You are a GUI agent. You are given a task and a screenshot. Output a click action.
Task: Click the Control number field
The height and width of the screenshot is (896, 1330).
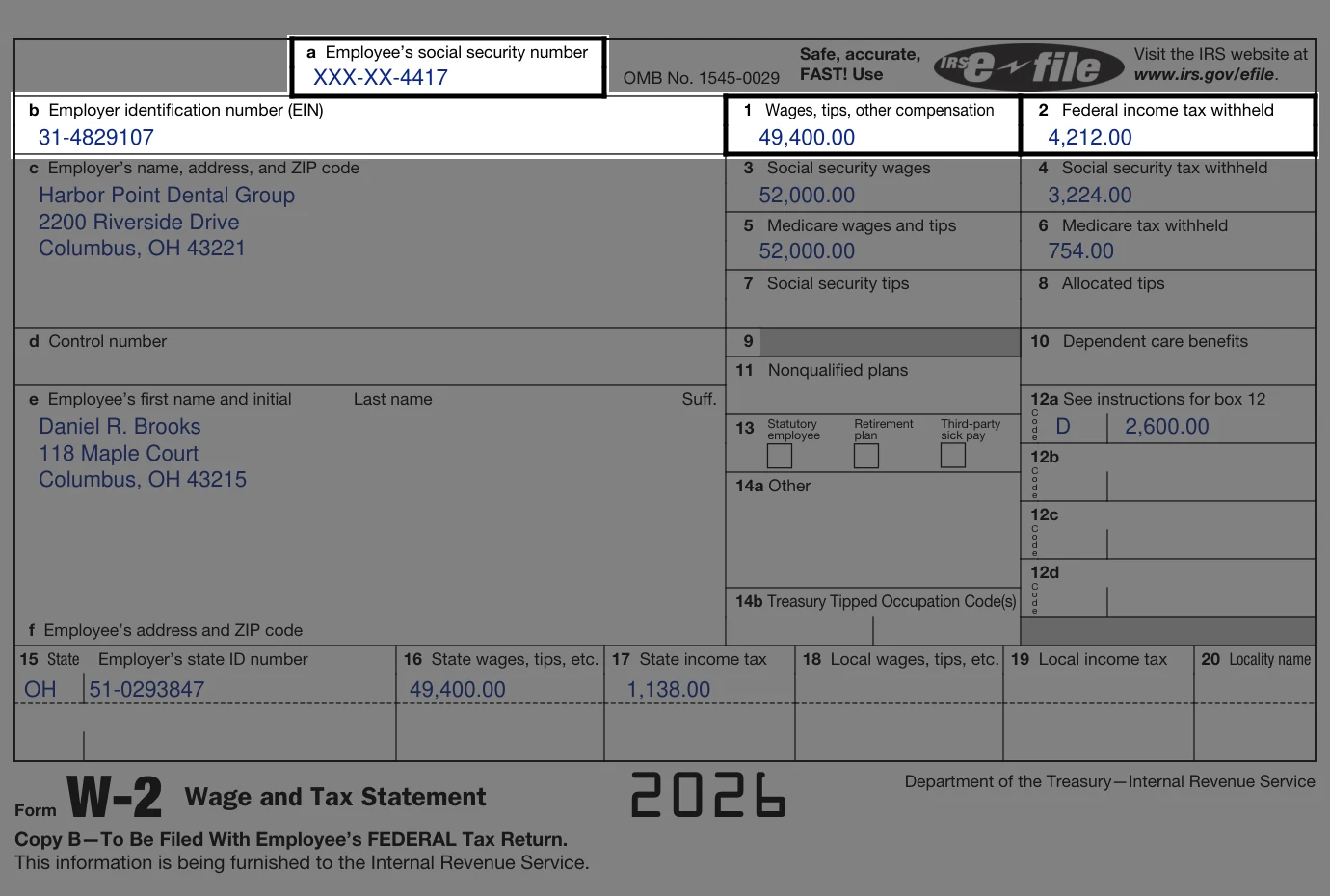tap(370, 356)
